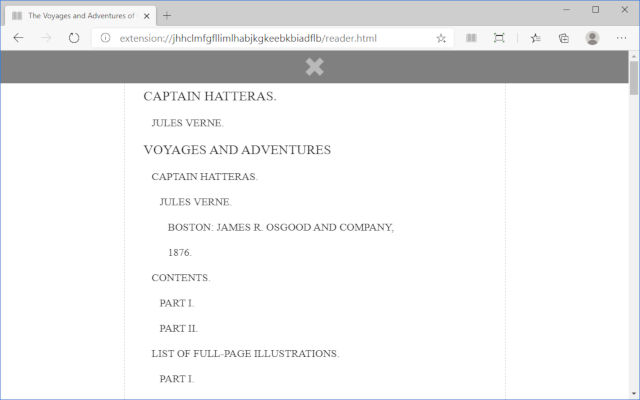
Task: Add this page to favorites with the star
Action: tap(441, 38)
